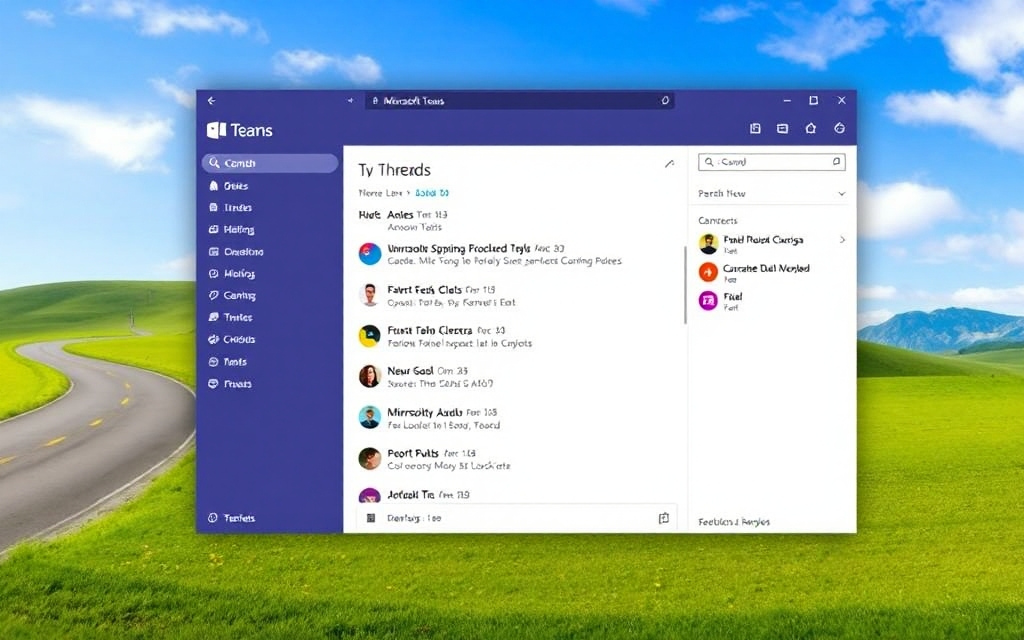
Task: Select contact 'Fand Roled Carriga'
Action: pyautogui.click(x=772, y=244)
